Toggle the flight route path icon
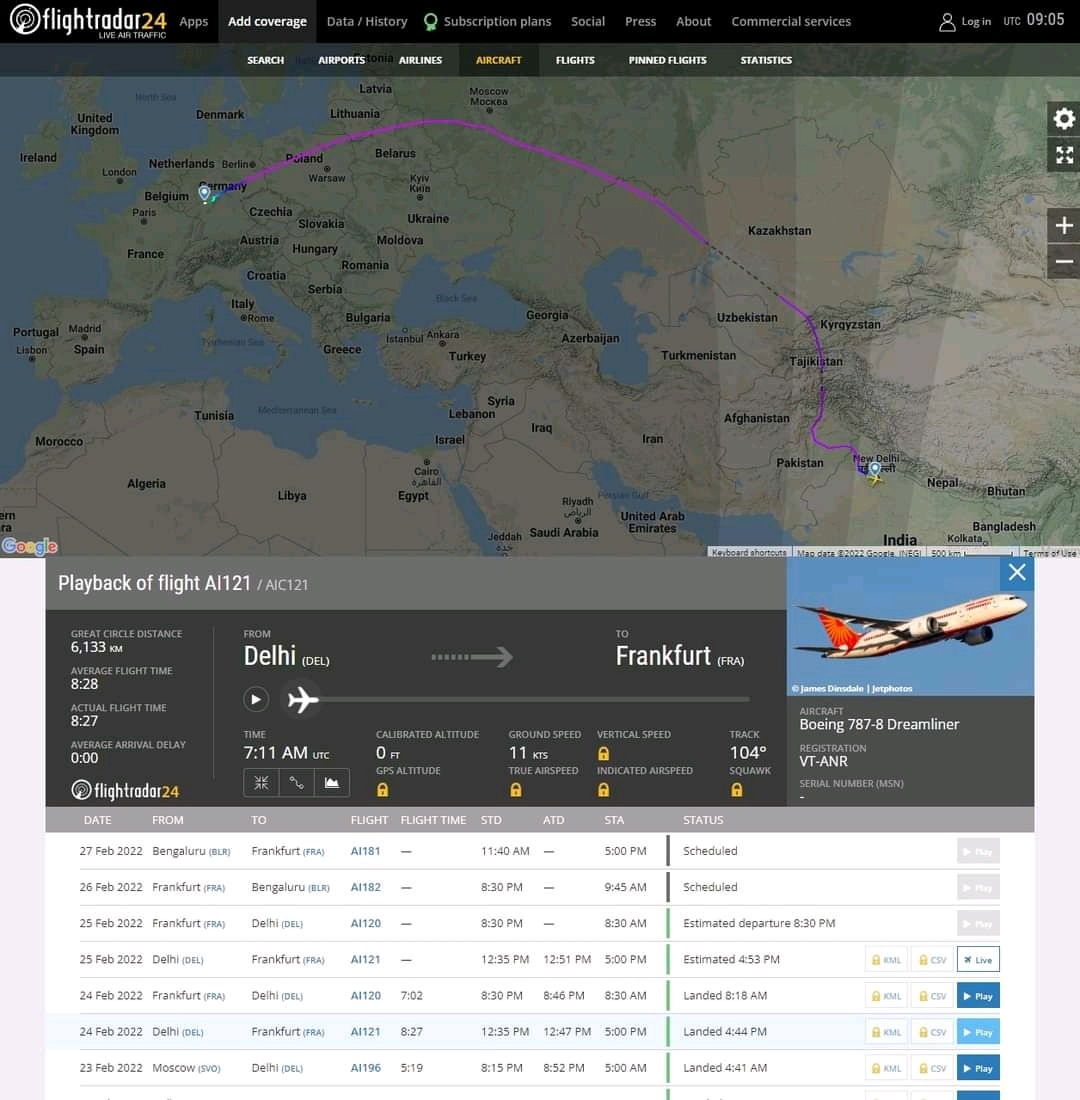Screen dimensions: 1080x1100 coord(297,783)
